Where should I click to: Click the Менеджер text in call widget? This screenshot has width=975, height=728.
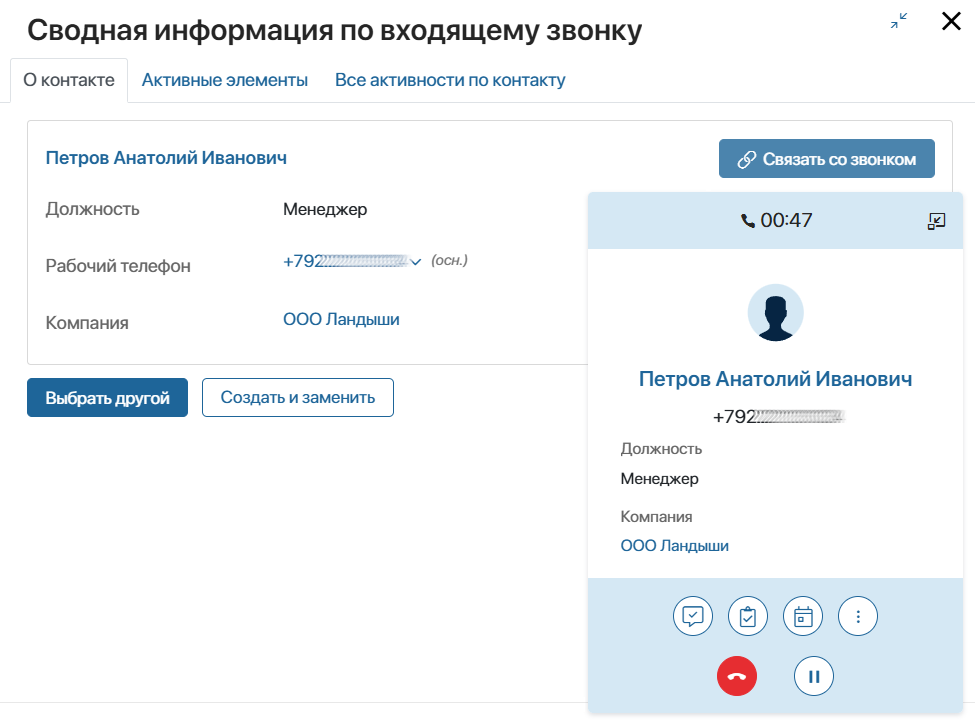(660, 479)
